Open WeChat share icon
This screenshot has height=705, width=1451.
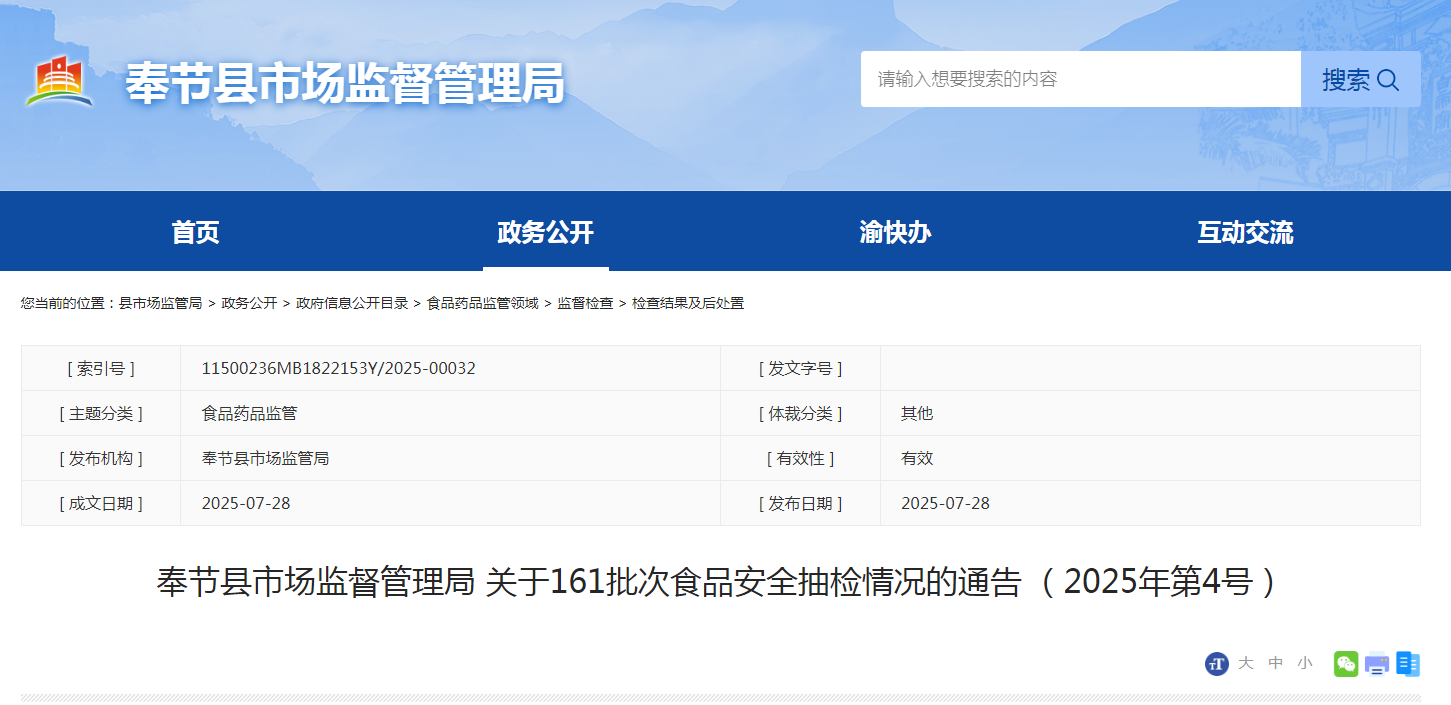pyautogui.click(x=1346, y=663)
